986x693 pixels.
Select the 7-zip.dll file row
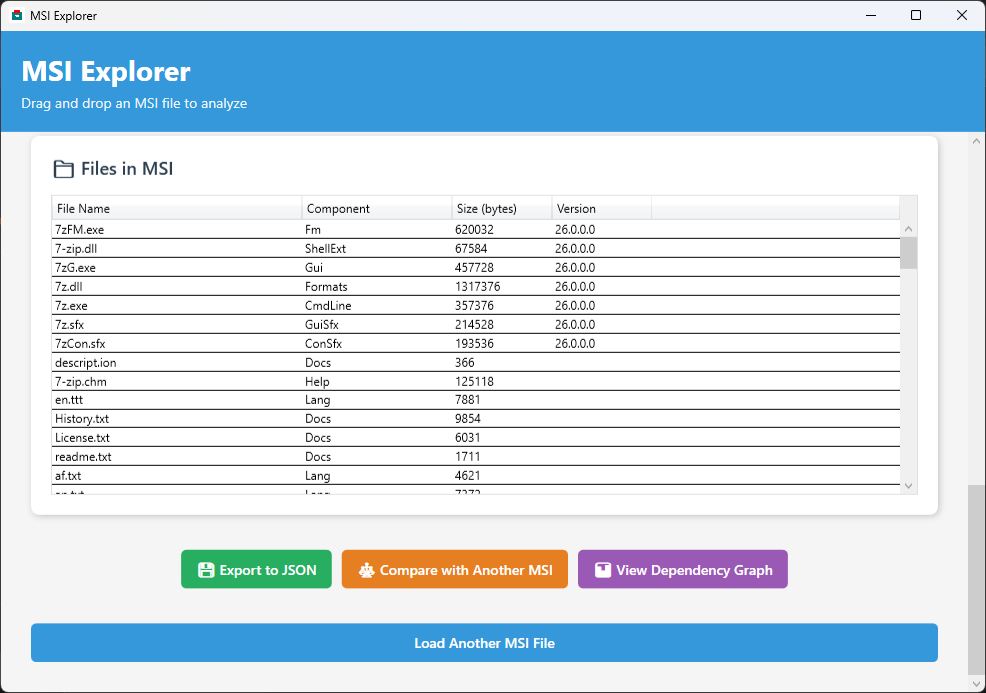click(476, 248)
